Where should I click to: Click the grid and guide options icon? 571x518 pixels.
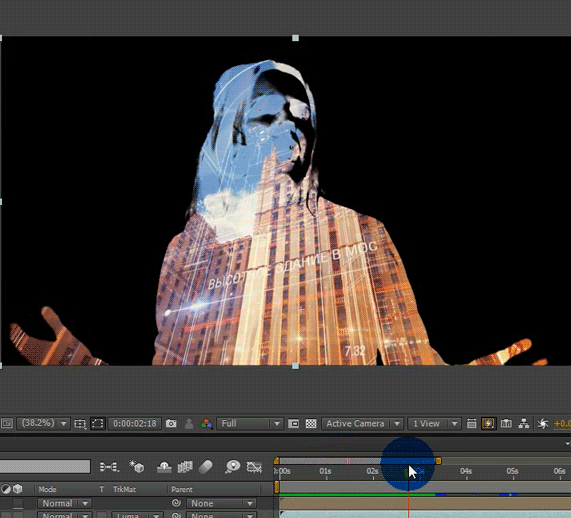click(x=80, y=424)
